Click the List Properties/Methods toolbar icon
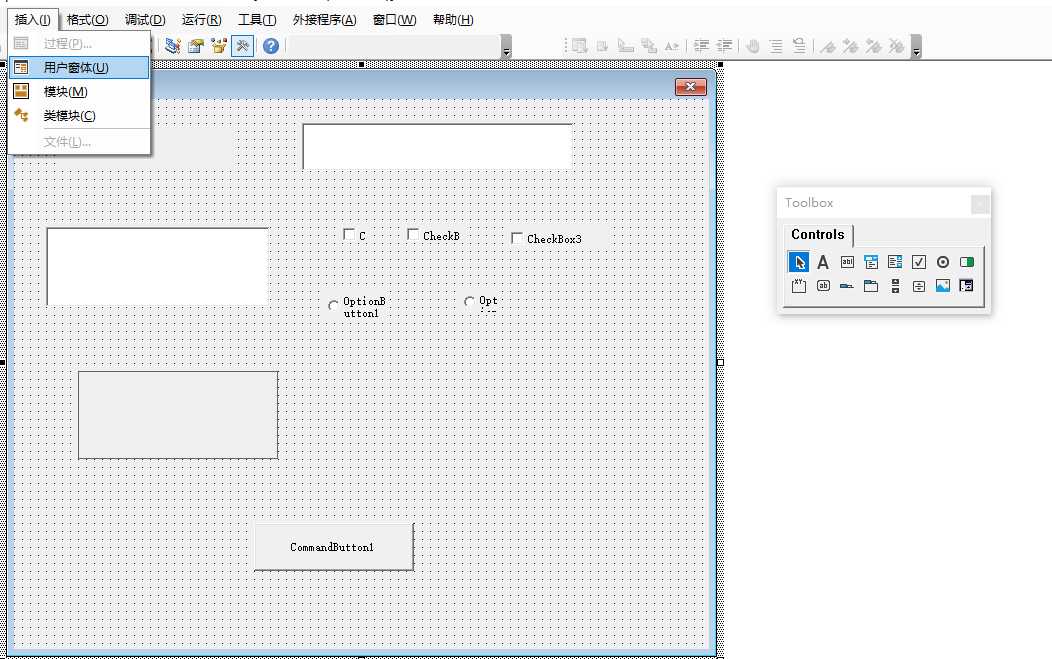Screen dimensions: 1052x659 [580, 46]
